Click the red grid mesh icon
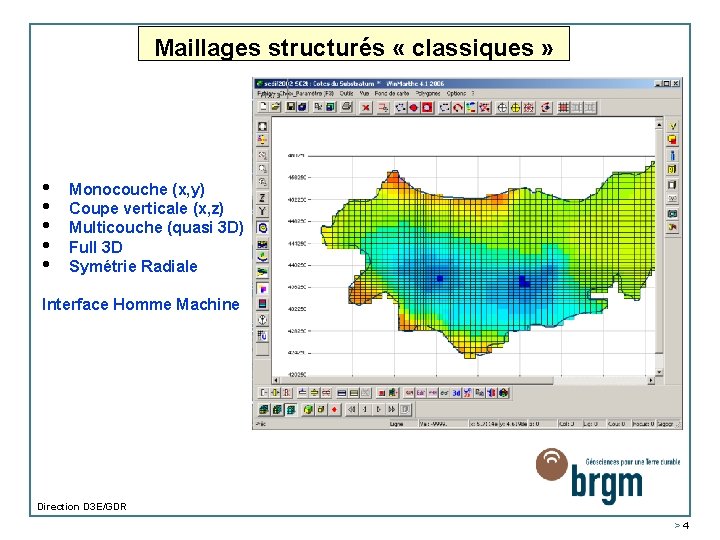This screenshot has width=720, height=540. click(563, 108)
